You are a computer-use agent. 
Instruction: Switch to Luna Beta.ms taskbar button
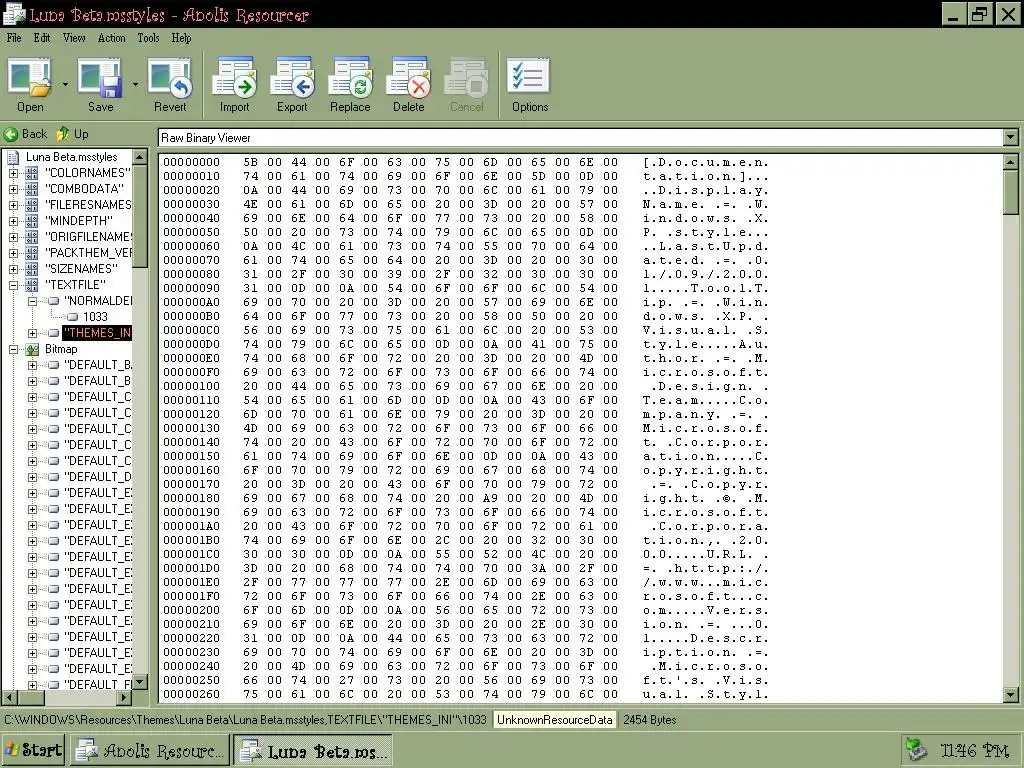click(x=313, y=750)
